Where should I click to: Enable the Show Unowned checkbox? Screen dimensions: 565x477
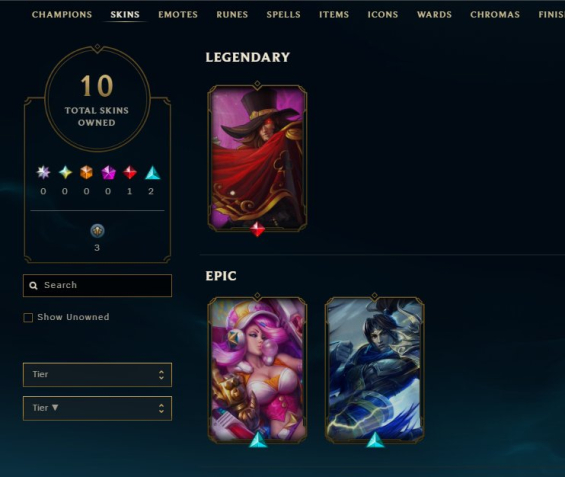[x=28, y=317]
